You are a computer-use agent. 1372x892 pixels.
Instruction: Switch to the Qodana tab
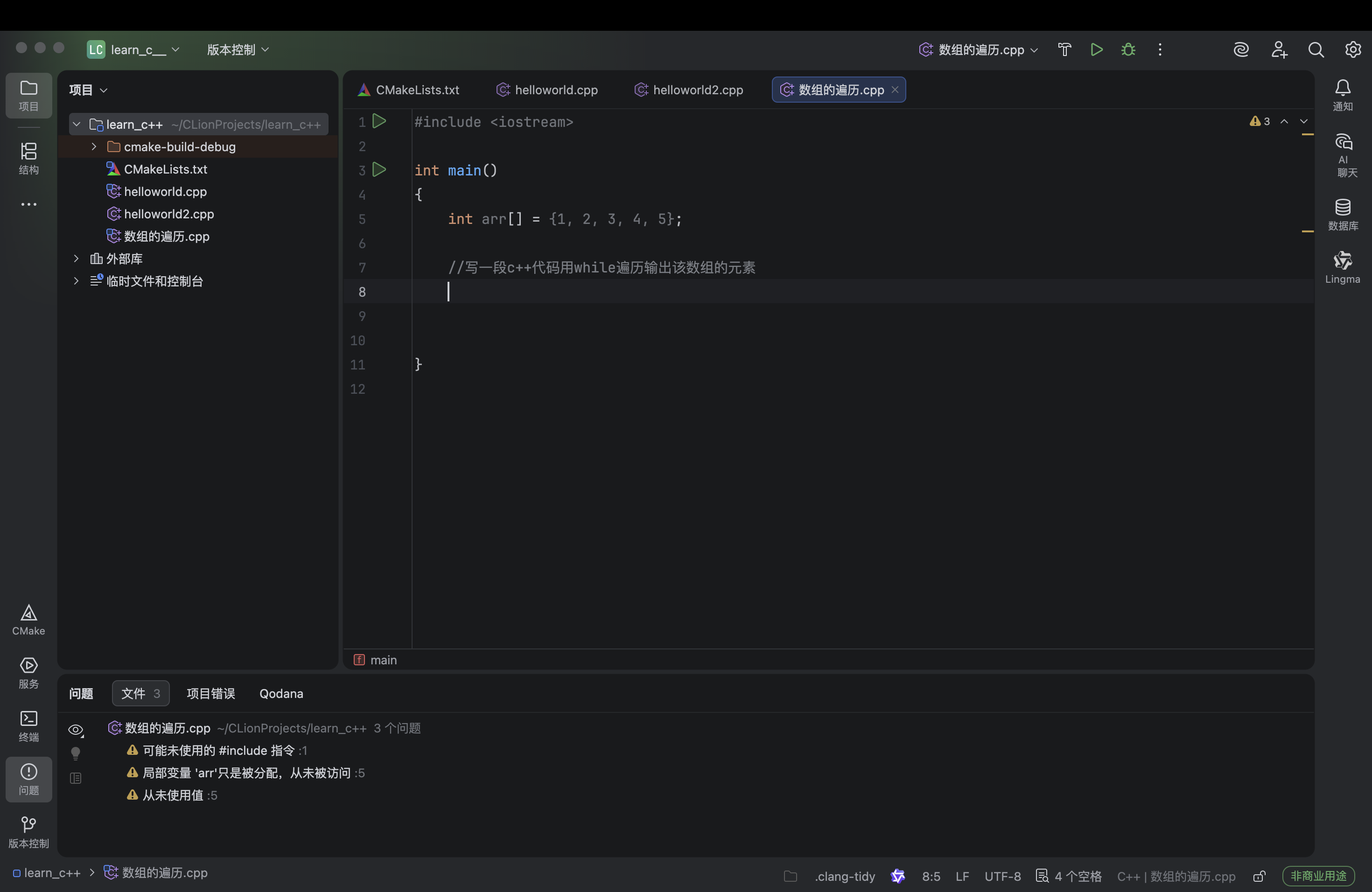click(x=281, y=693)
